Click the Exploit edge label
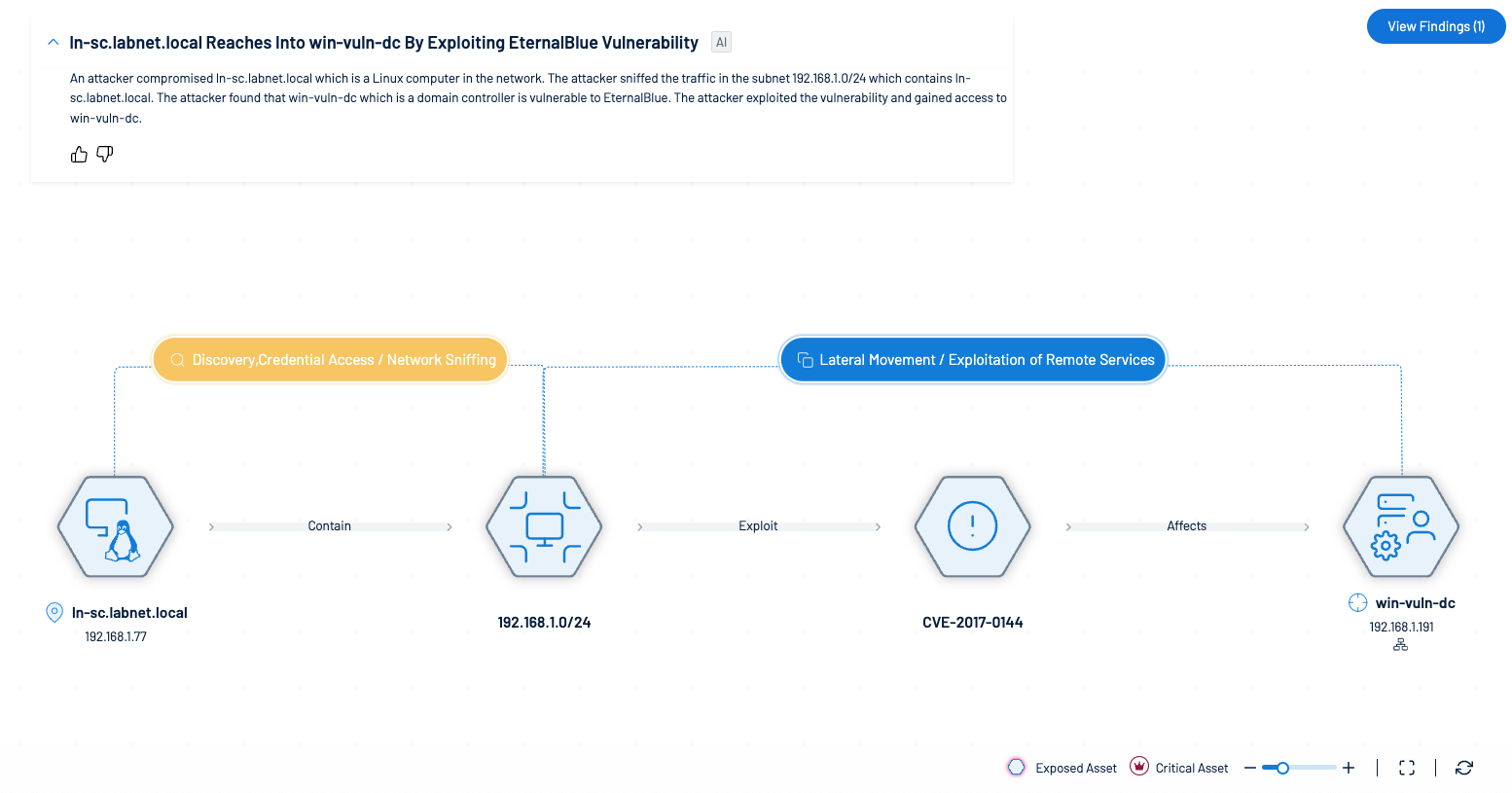The width and height of the screenshot is (1512, 793). click(x=758, y=525)
